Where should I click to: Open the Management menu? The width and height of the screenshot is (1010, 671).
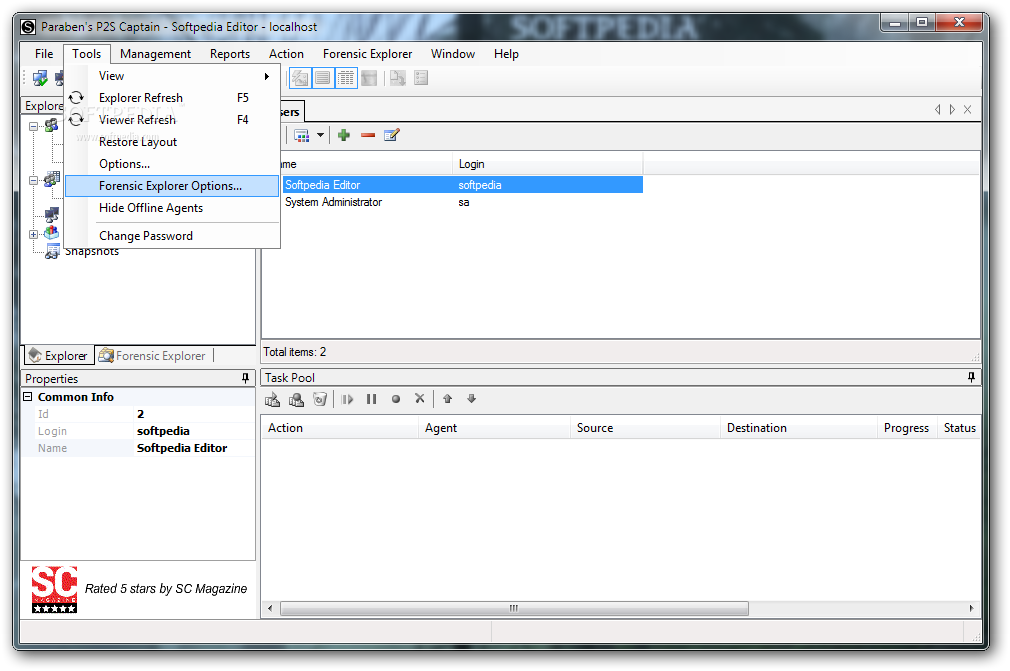click(155, 54)
